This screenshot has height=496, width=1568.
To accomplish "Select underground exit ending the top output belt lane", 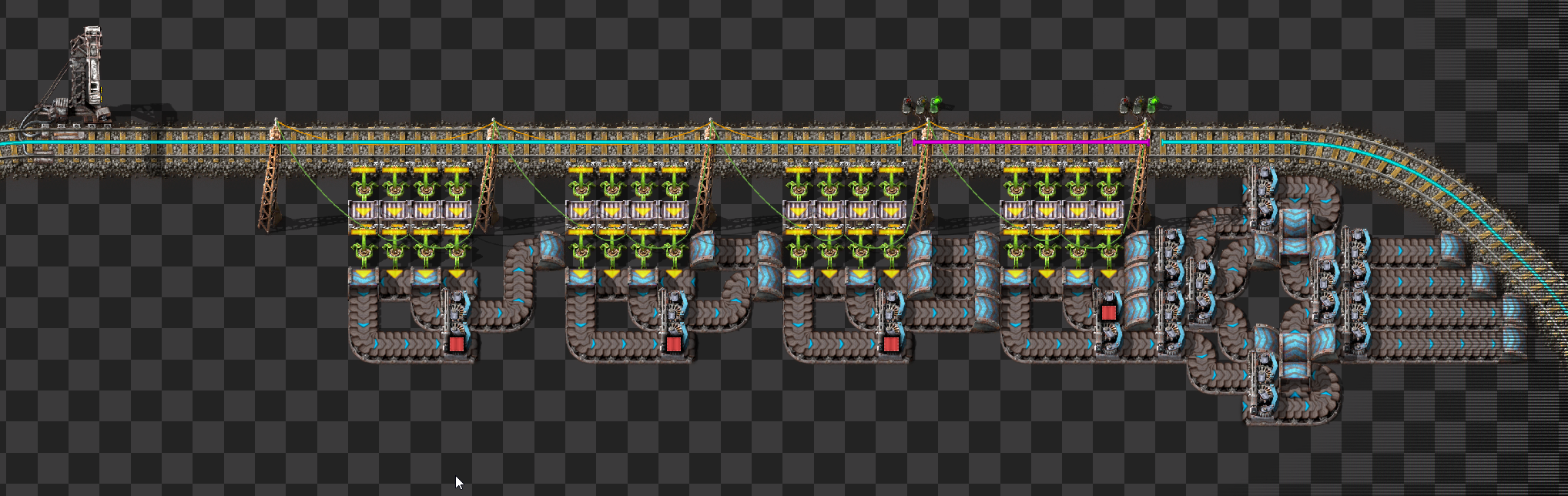I will coord(1452,248).
